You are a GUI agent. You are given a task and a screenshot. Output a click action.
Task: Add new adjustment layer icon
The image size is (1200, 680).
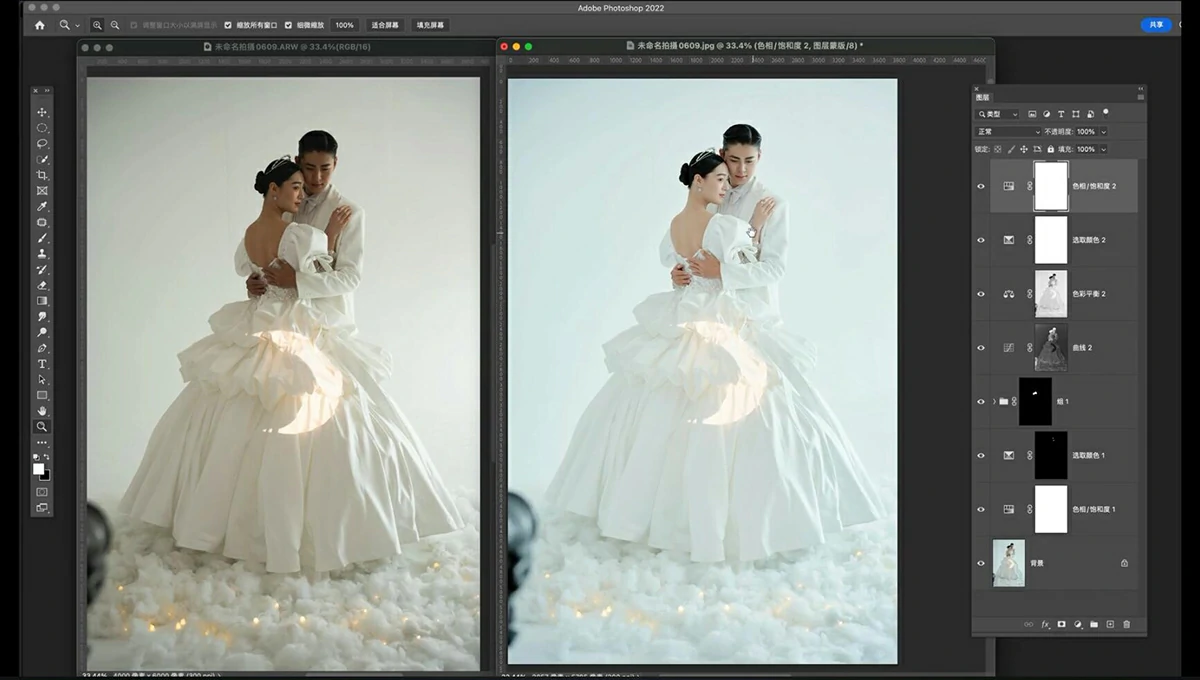[1078, 624]
